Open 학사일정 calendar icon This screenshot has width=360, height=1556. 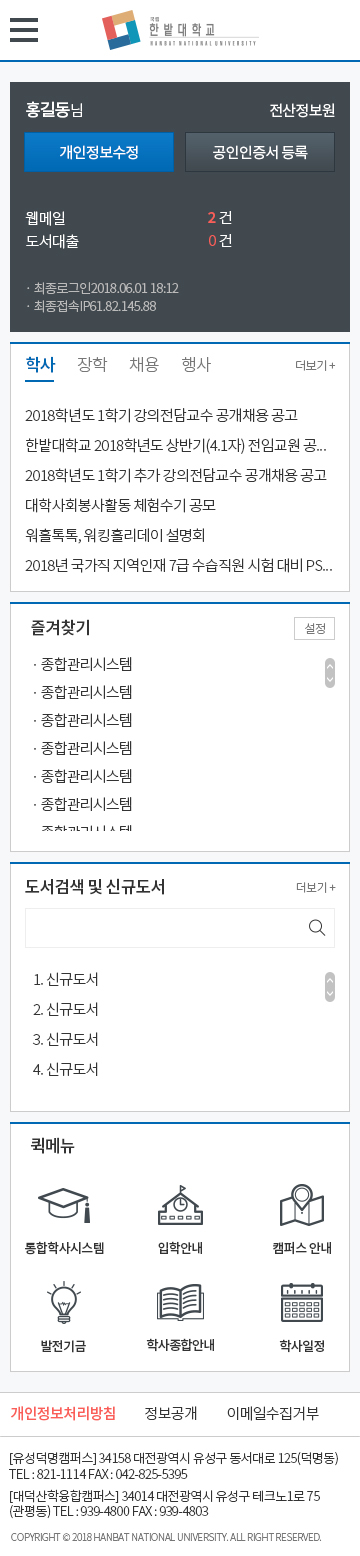coord(302,1302)
